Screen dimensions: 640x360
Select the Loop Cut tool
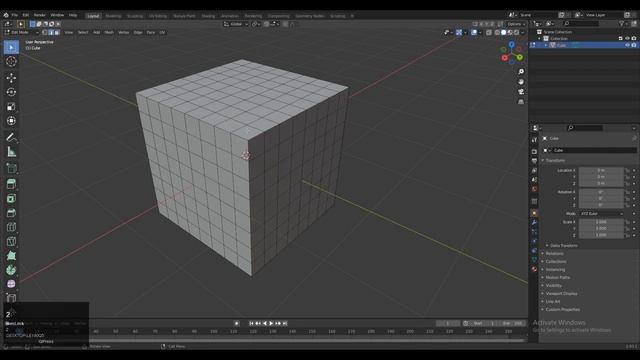tap(11, 227)
